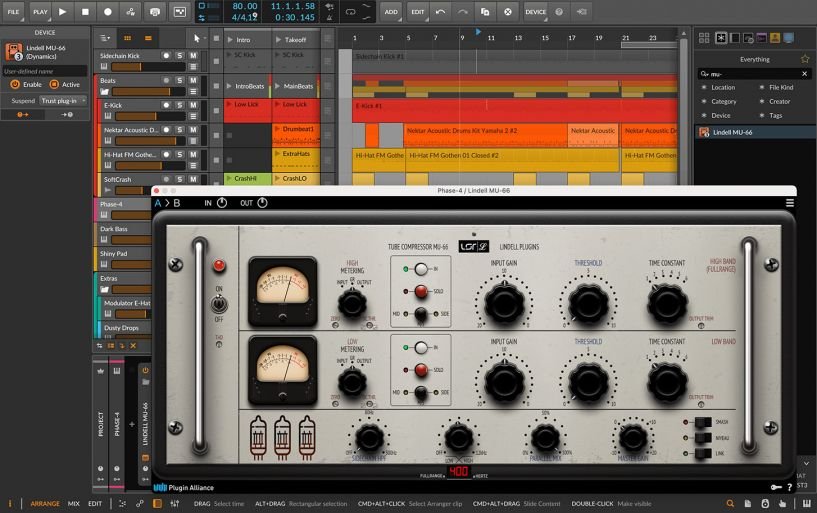Click the high band Threshold knob

click(x=589, y=303)
